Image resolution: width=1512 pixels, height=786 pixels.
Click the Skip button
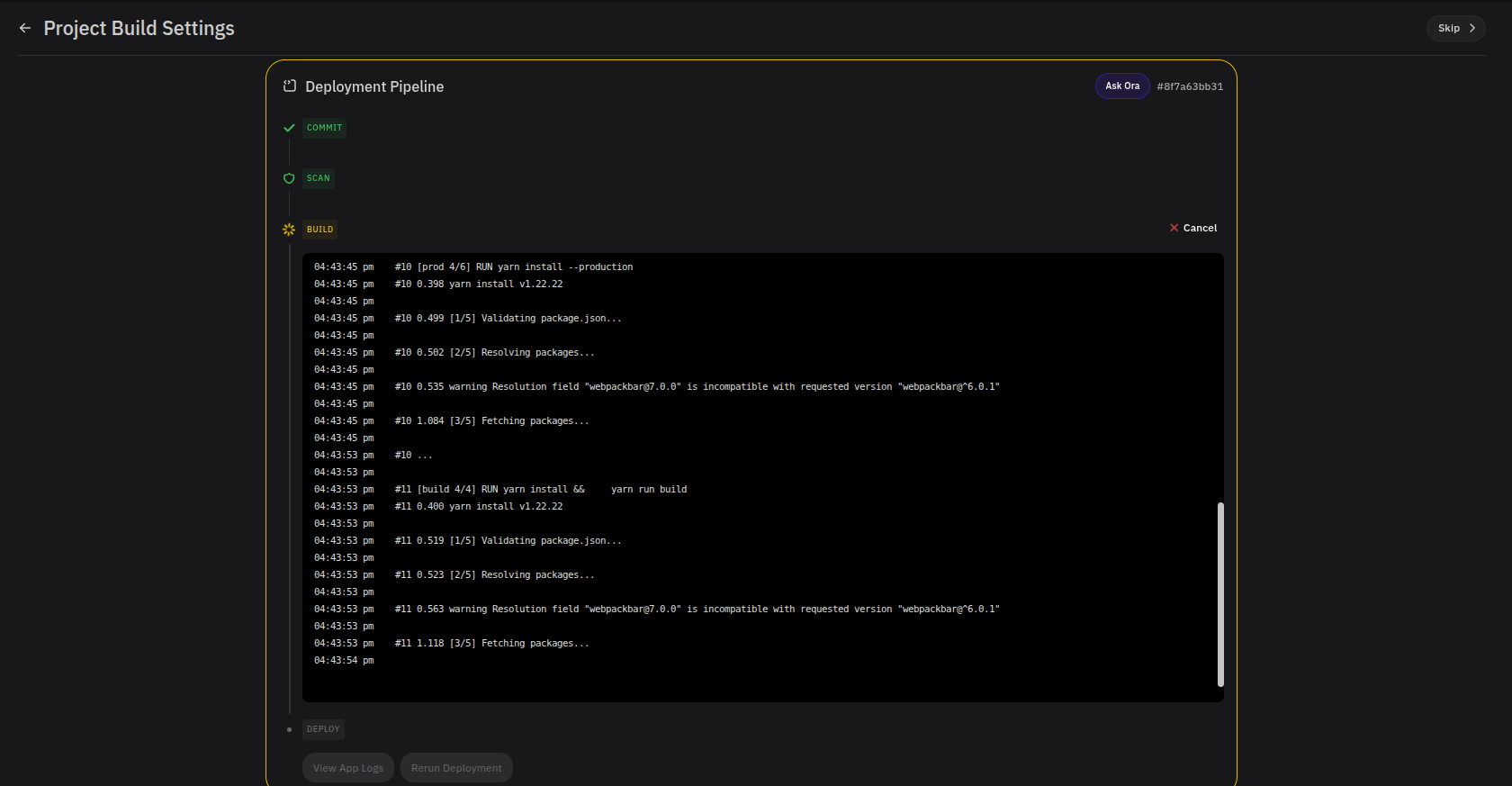(x=1455, y=28)
